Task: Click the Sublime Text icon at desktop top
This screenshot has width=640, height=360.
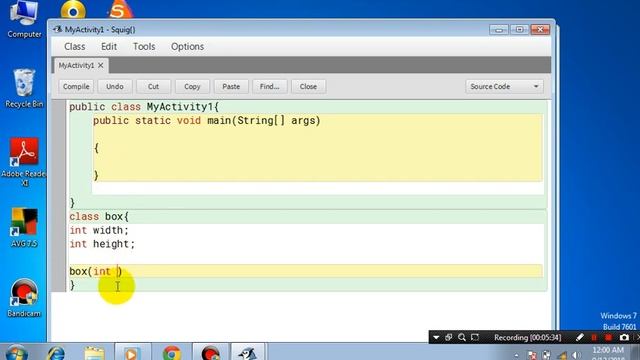Action: [x=119, y=10]
